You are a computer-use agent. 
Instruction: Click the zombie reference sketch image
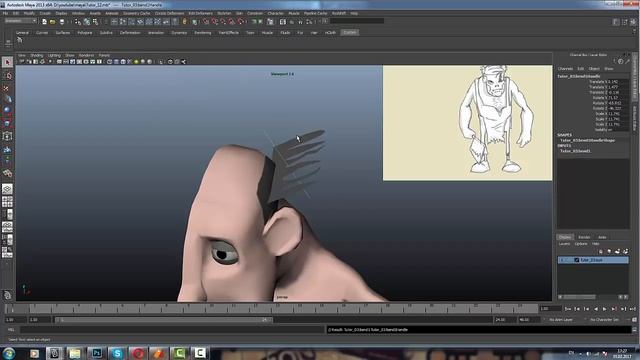click(x=467, y=123)
